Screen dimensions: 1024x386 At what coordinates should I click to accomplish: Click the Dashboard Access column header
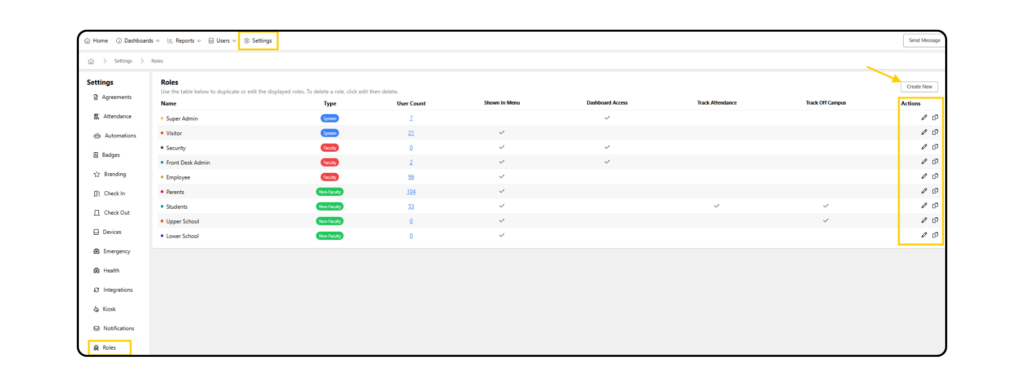[x=607, y=103]
